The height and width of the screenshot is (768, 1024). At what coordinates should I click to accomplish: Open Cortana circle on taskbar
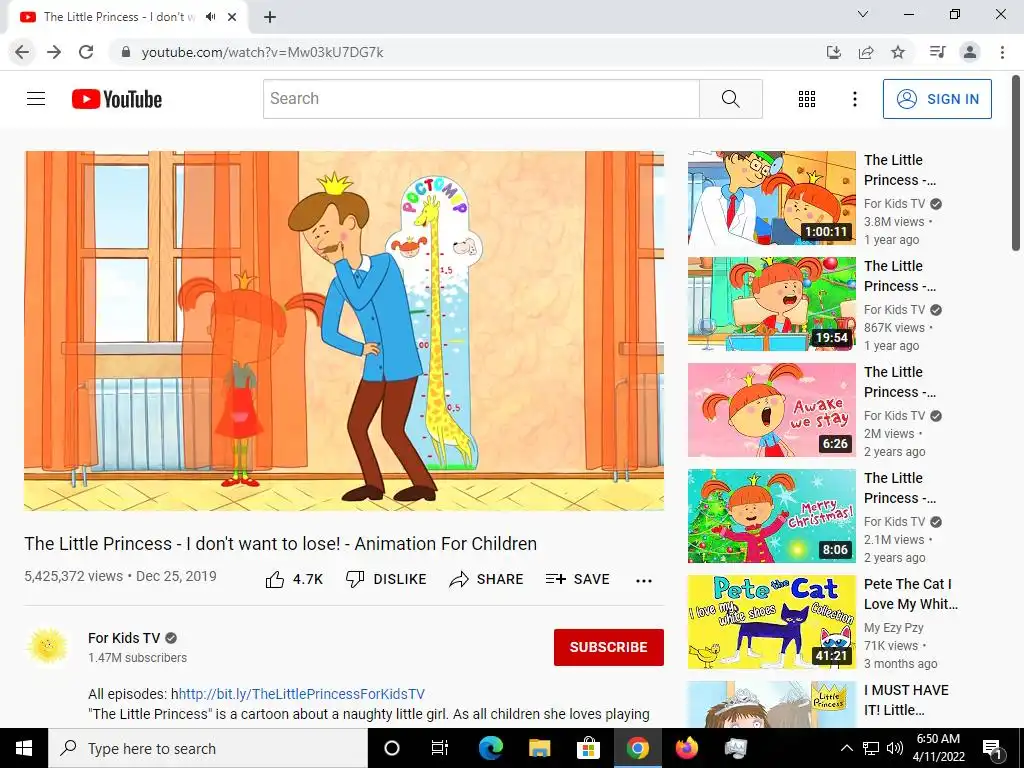coord(391,748)
